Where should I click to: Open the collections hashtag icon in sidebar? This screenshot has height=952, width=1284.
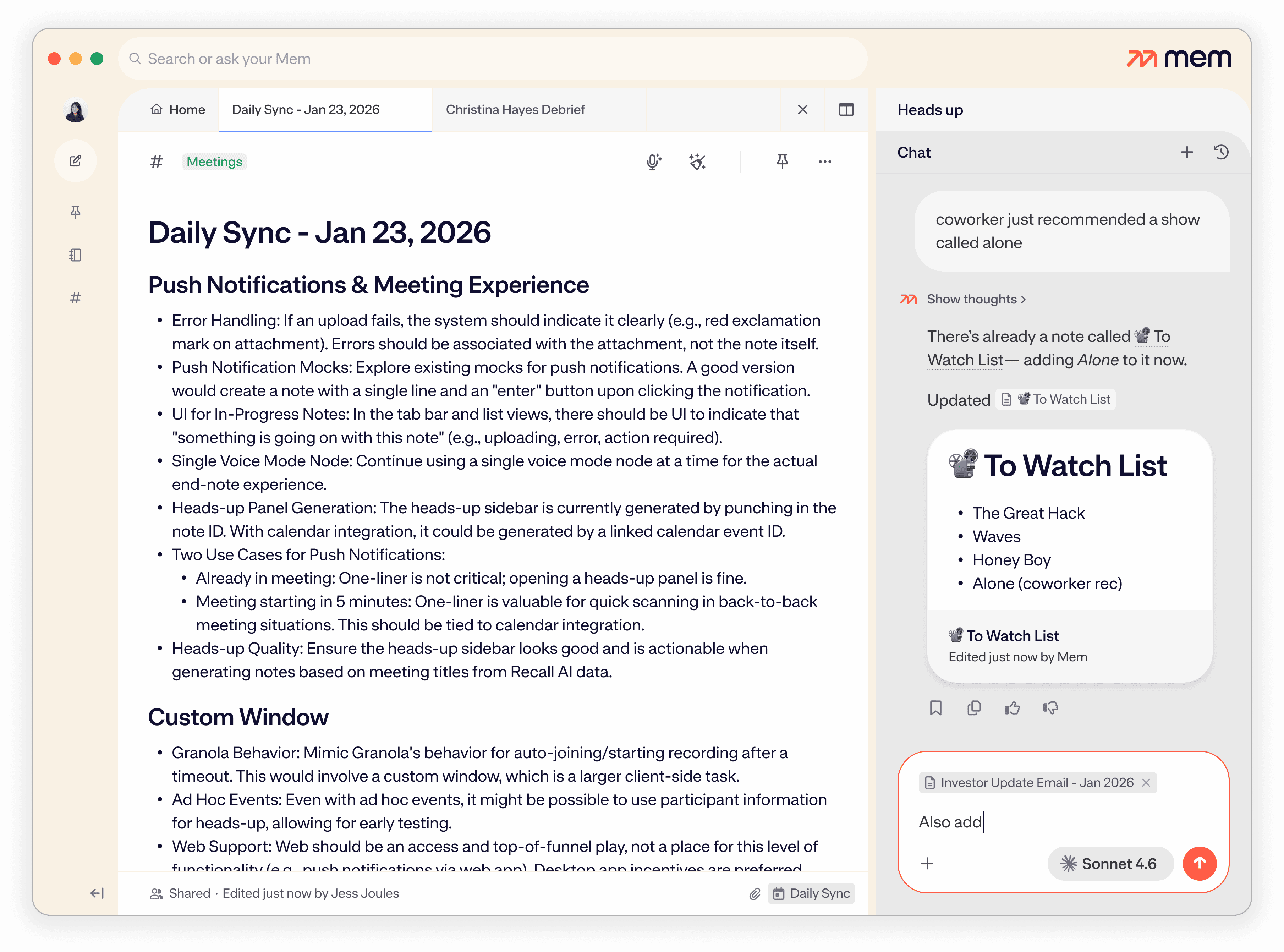coord(76,298)
